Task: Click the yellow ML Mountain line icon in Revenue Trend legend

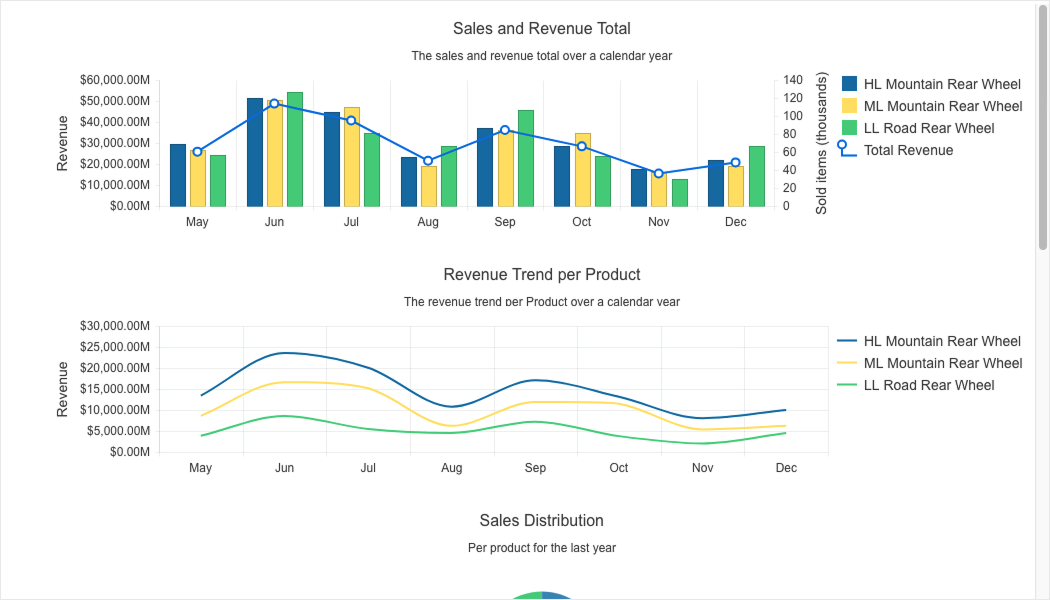Action: [847, 363]
